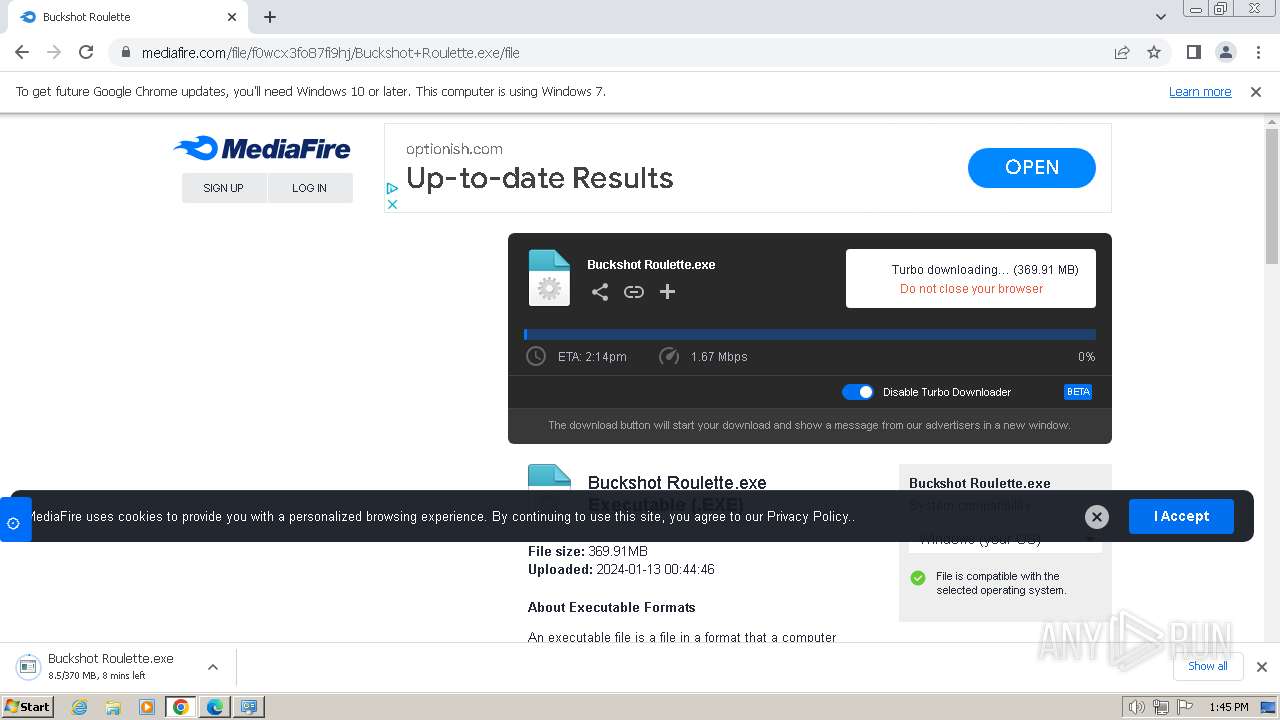1280x720 pixels.
Task: Click the share page icon in address bar
Action: (x=1122, y=53)
